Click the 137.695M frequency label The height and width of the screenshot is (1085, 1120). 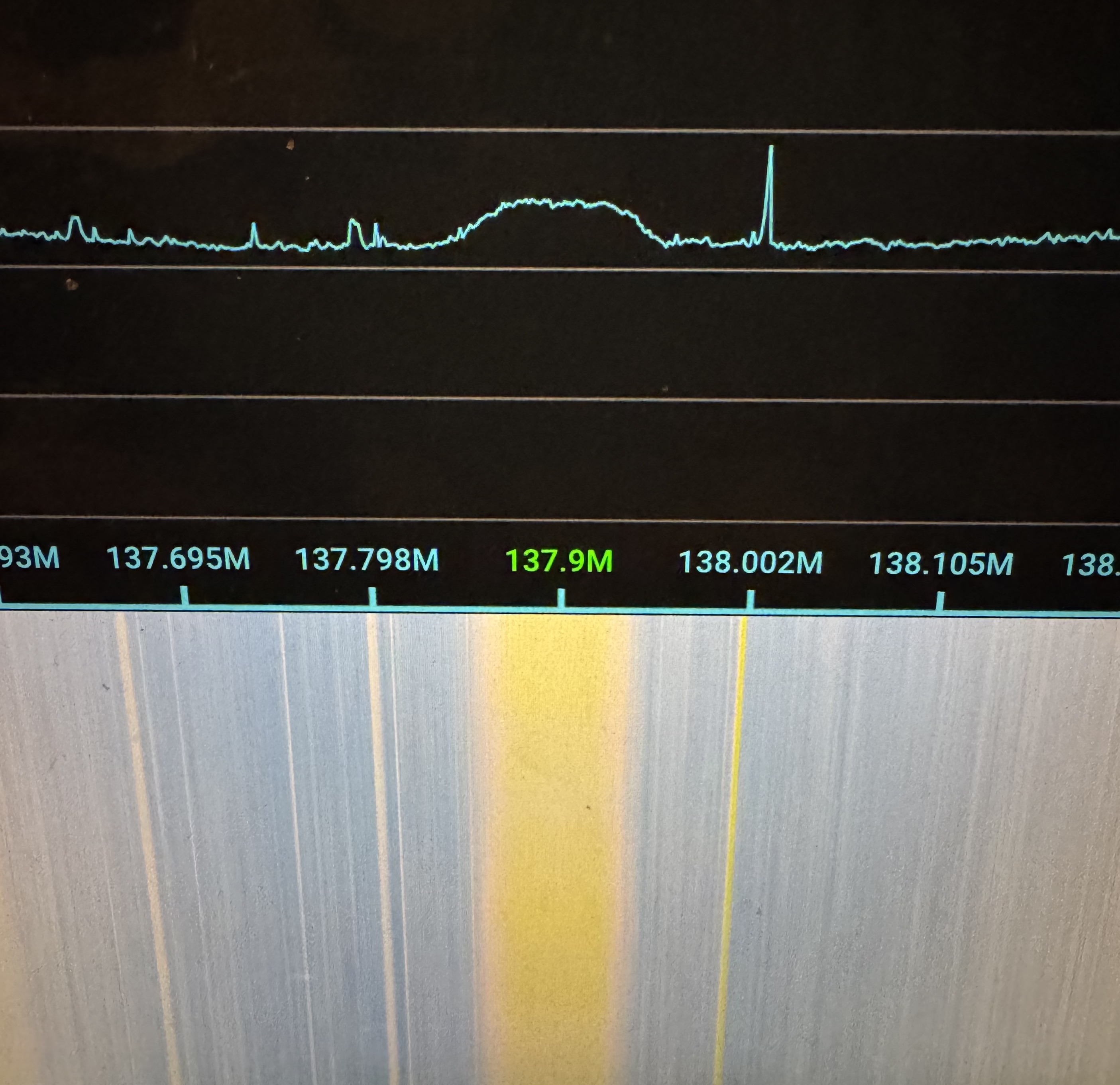click(178, 558)
